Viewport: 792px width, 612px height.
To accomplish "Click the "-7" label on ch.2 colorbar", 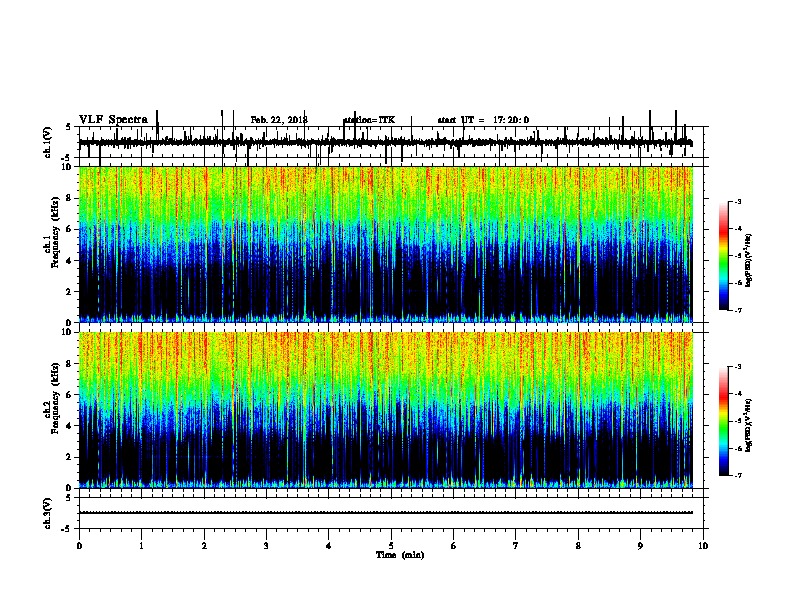I will [x=738, y=476].
